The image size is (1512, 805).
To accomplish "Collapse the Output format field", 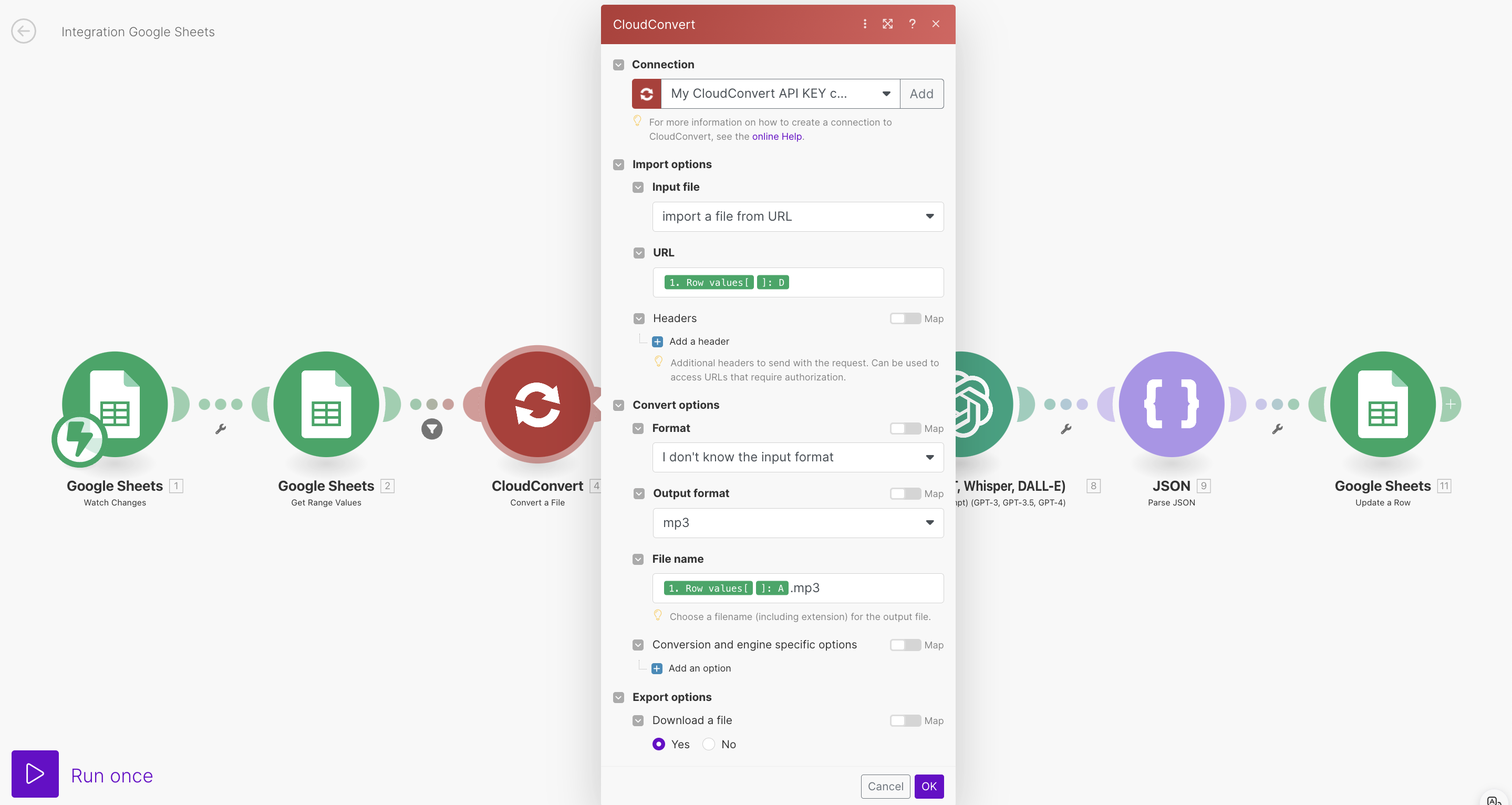I will 639,493.
